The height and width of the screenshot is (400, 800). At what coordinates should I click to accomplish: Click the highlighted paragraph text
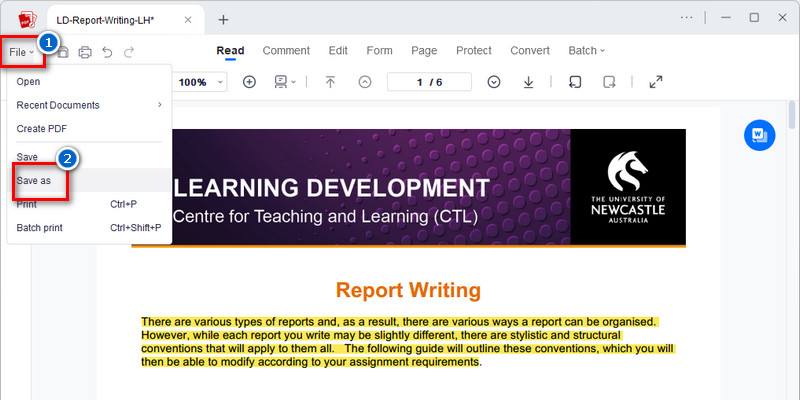pyautogui.click(x=408, y=342)
